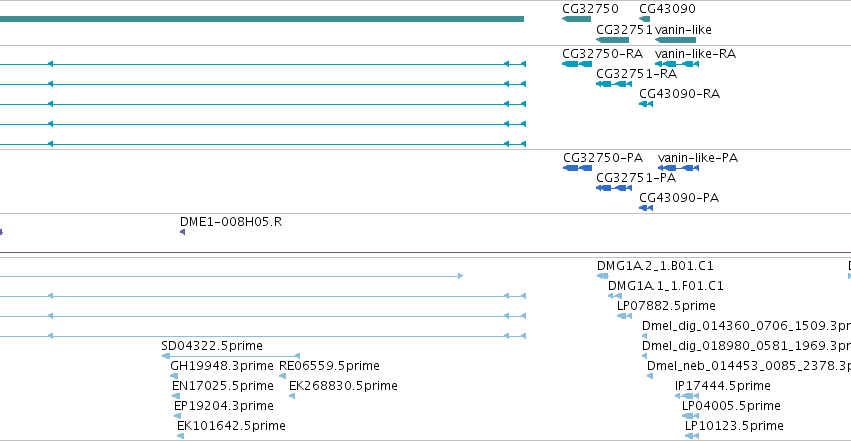Viewport: 851px width, 441px height.
Task: Click the CG43090 gene feature
Action: coord(645,19)
